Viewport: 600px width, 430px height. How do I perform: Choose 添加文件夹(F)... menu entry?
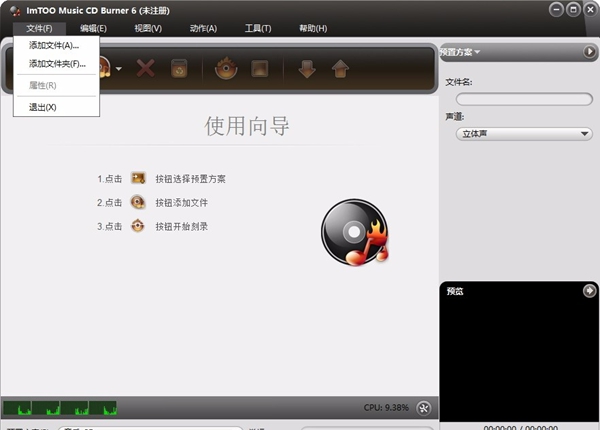click(x=56, y=64)
